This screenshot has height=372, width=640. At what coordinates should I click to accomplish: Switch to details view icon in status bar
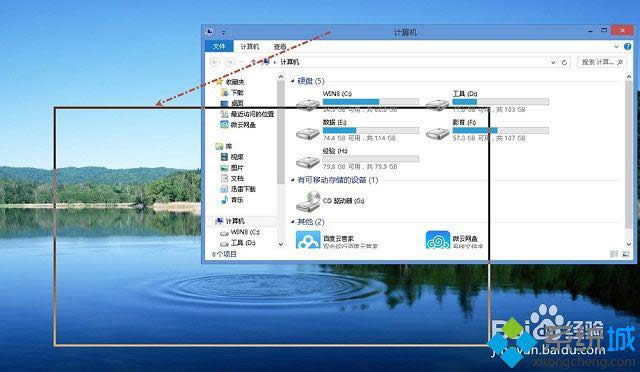[614, 254]
